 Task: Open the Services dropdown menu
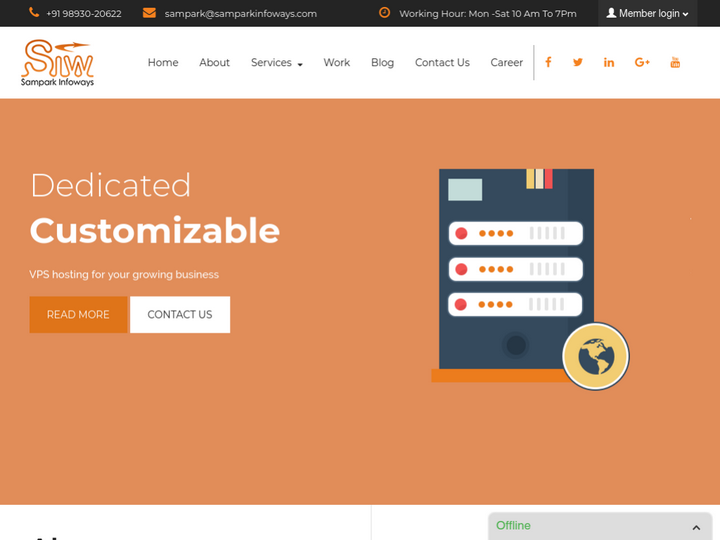point(276,62)
